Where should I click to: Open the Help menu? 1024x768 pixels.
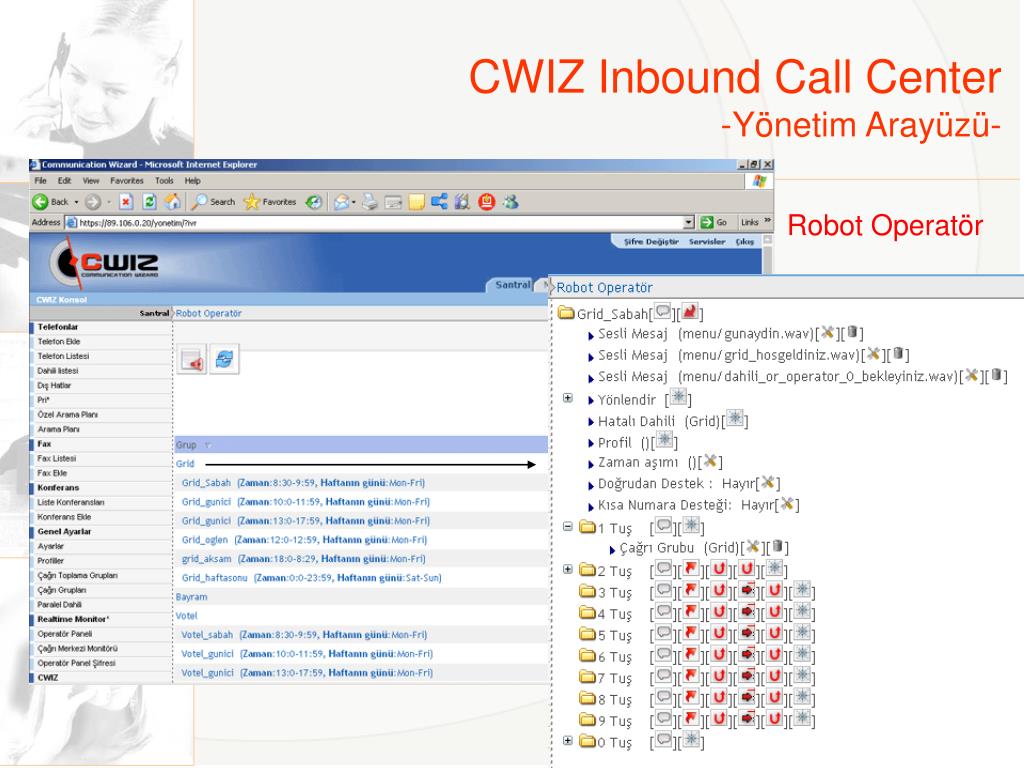coord(192,181)
